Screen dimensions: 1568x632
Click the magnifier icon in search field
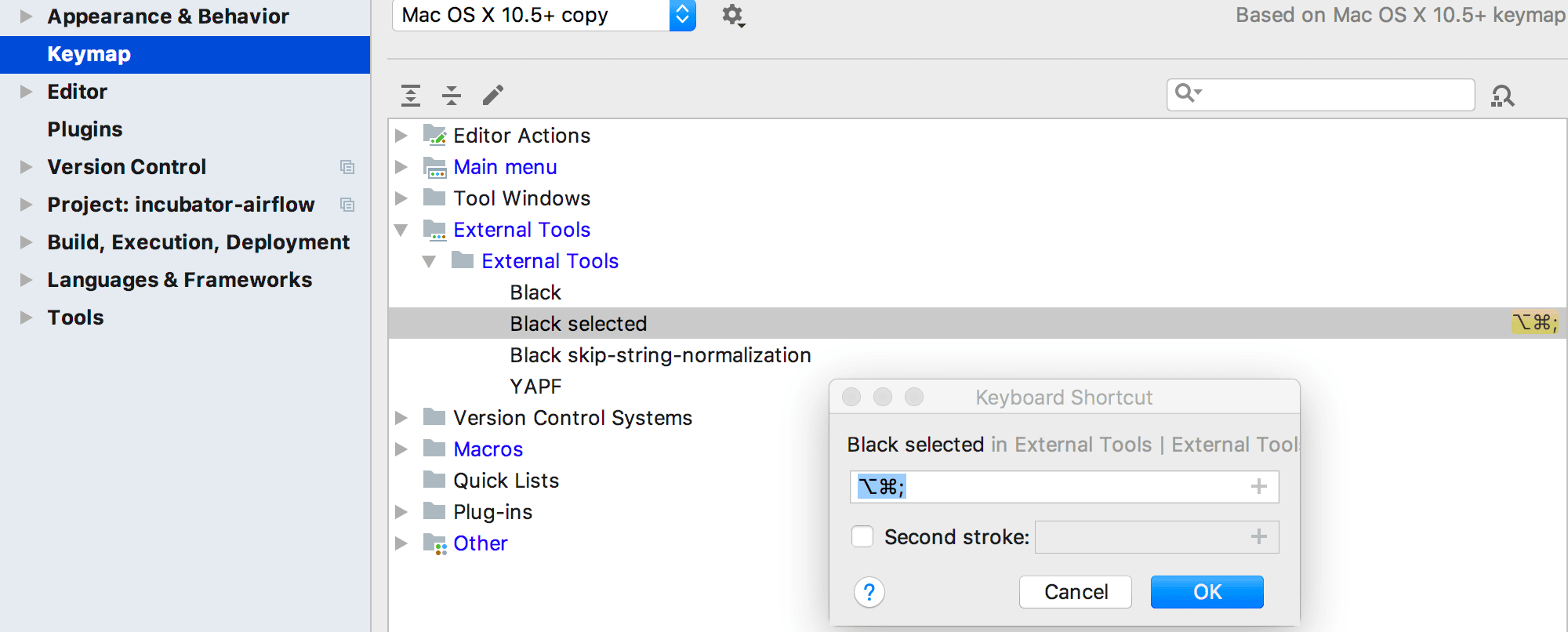coord(1189,93)
